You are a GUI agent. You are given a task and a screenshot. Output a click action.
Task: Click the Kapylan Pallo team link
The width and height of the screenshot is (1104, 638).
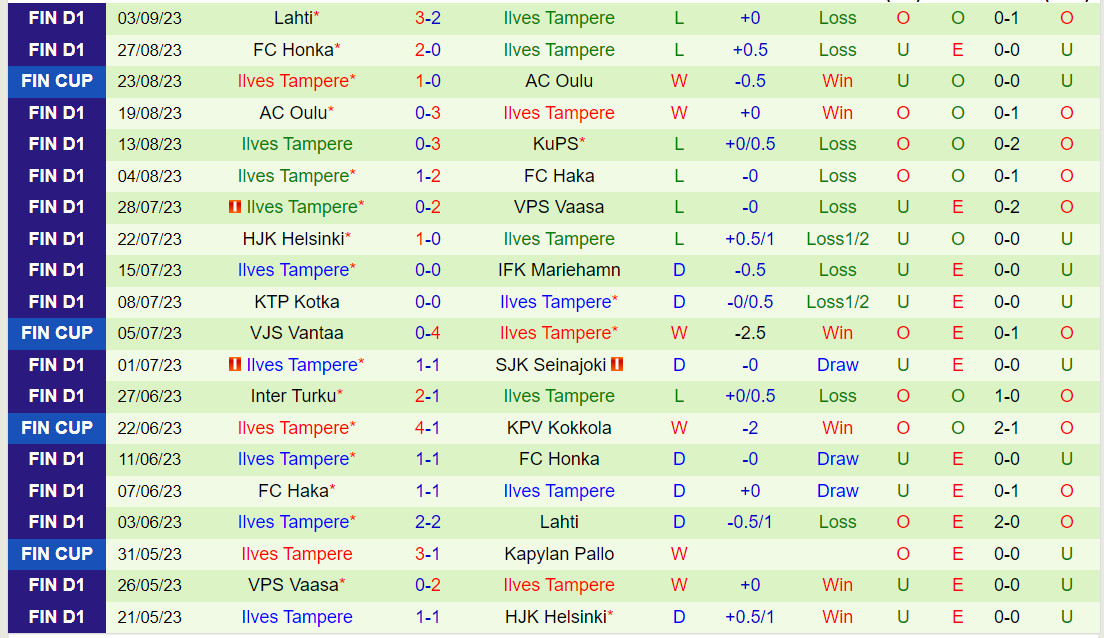tap(559, 554)
